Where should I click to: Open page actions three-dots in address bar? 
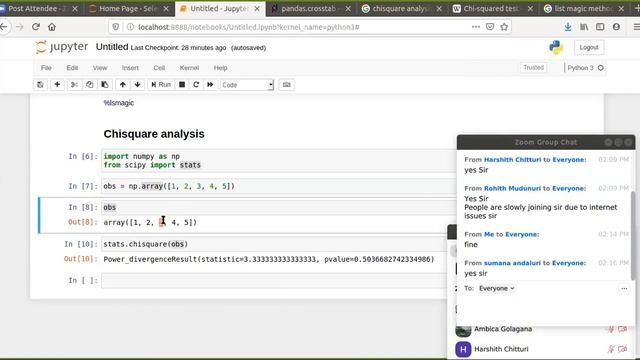click(476, 27)
